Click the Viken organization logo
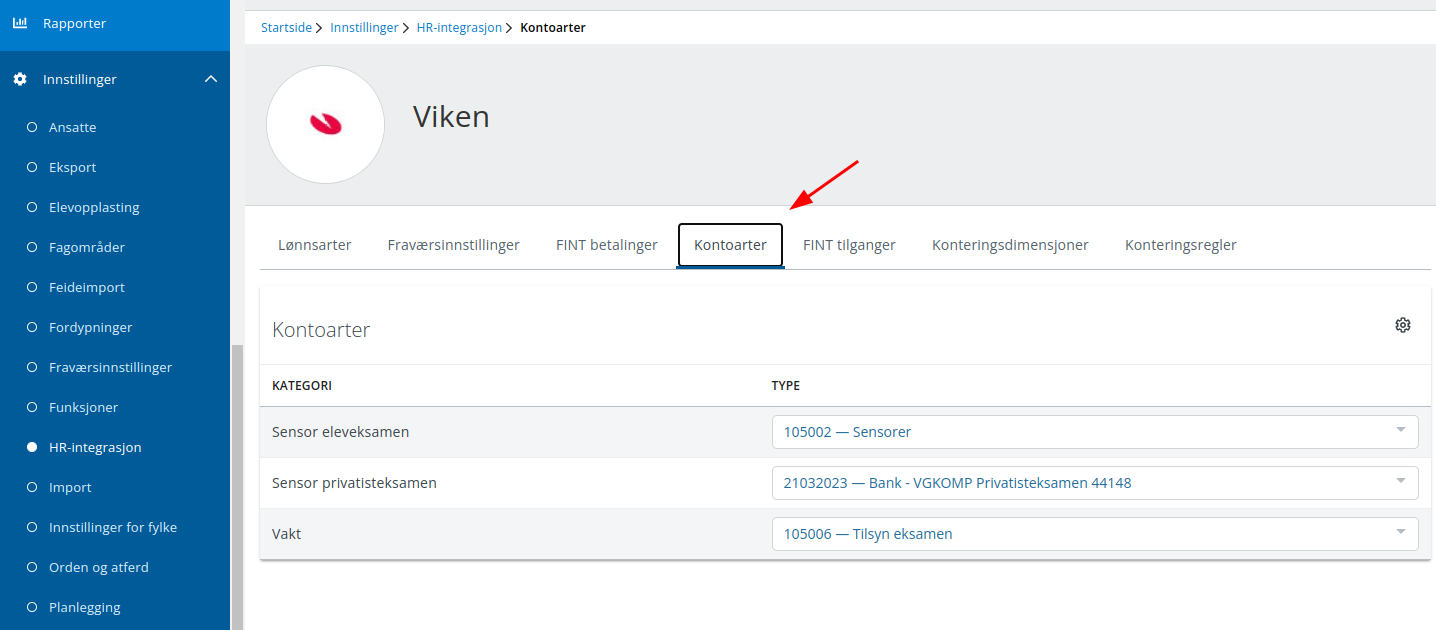This screenshot has width=1436, height=630. 325,124
